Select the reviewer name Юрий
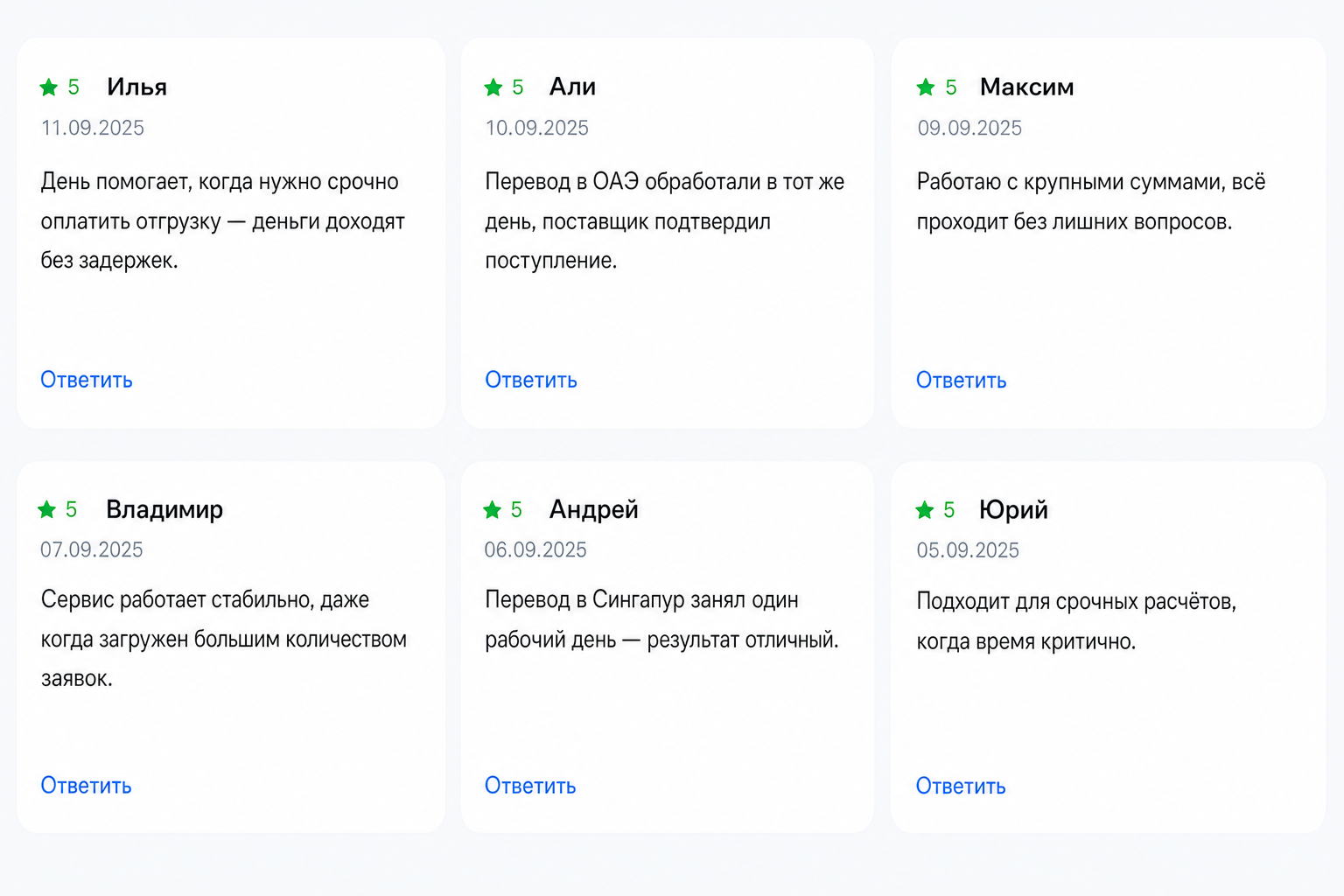The width and height of the screenshot is (1344, 896). pos(1013,509)
